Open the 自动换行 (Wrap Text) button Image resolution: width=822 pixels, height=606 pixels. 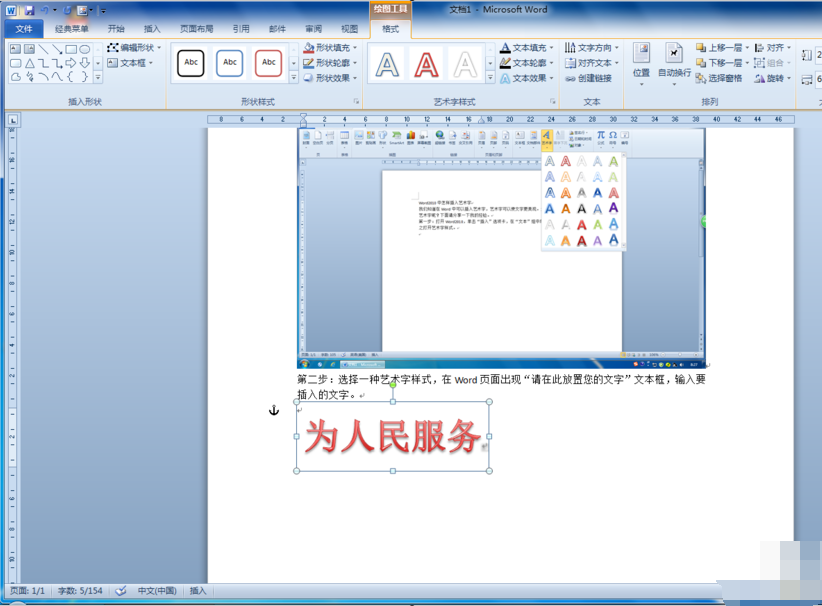[674, 63]
